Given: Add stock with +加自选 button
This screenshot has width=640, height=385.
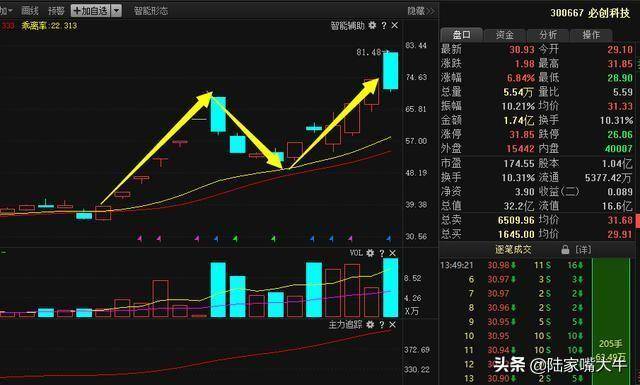Looking at the screenshot, I should 91,11.
